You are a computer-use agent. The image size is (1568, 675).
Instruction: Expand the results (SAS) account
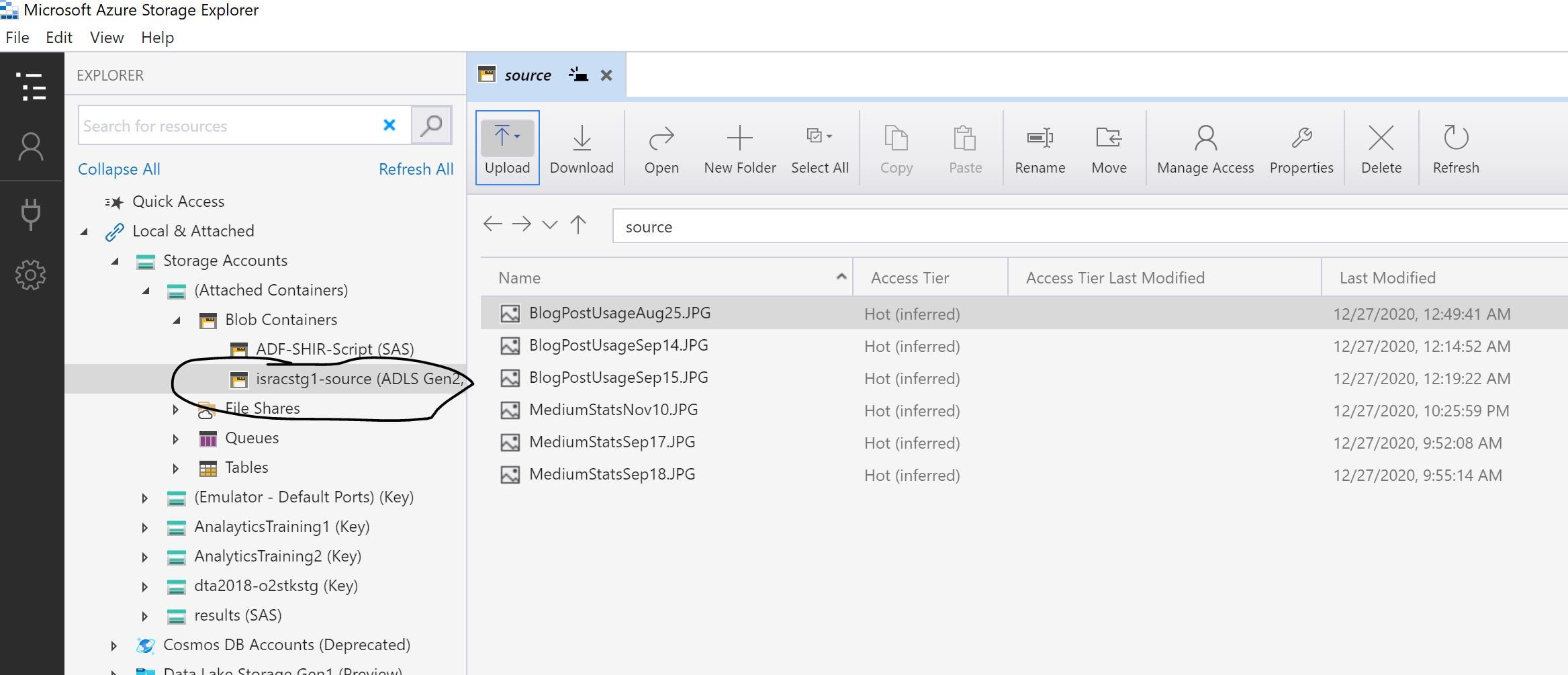click(145, 616)
